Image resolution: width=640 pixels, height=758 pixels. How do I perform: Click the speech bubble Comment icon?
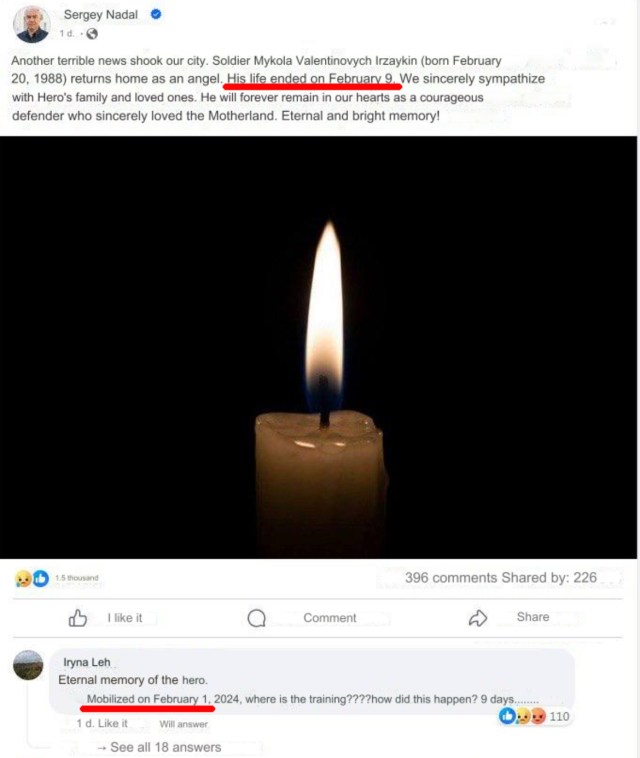tap(256, 618)
